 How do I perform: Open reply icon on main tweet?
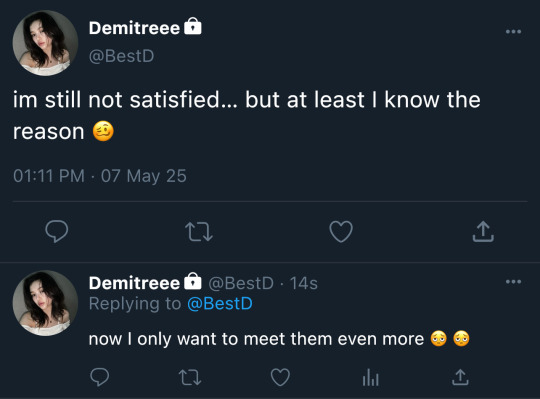(57, 231)
